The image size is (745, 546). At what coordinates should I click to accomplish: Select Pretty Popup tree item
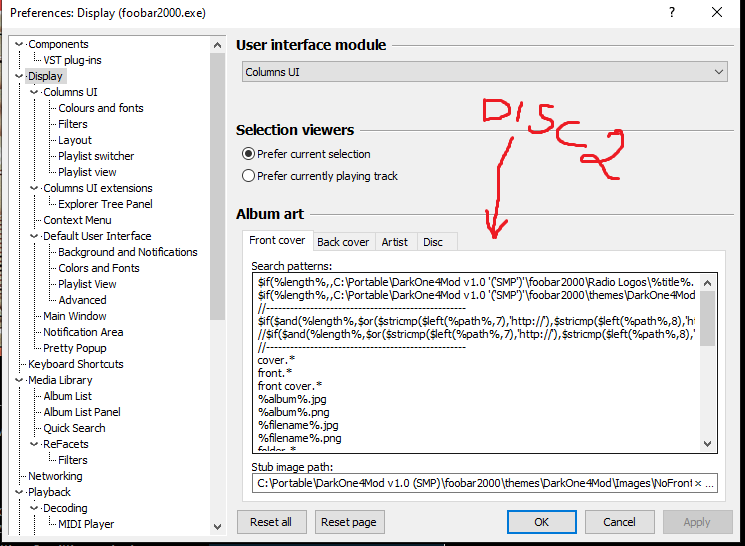tap(75, 348)
